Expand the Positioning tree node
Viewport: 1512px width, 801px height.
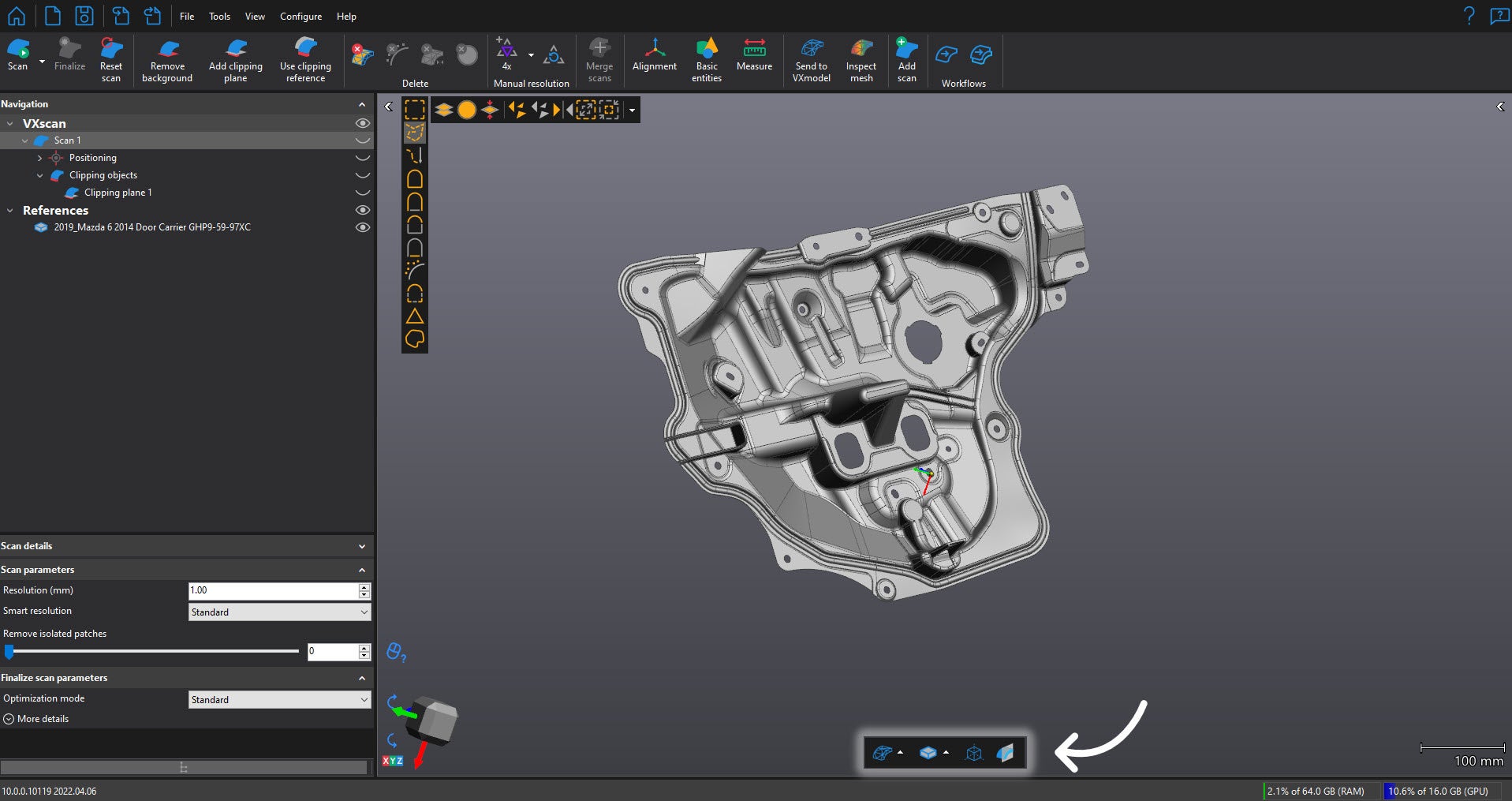(x=40, y=158)
